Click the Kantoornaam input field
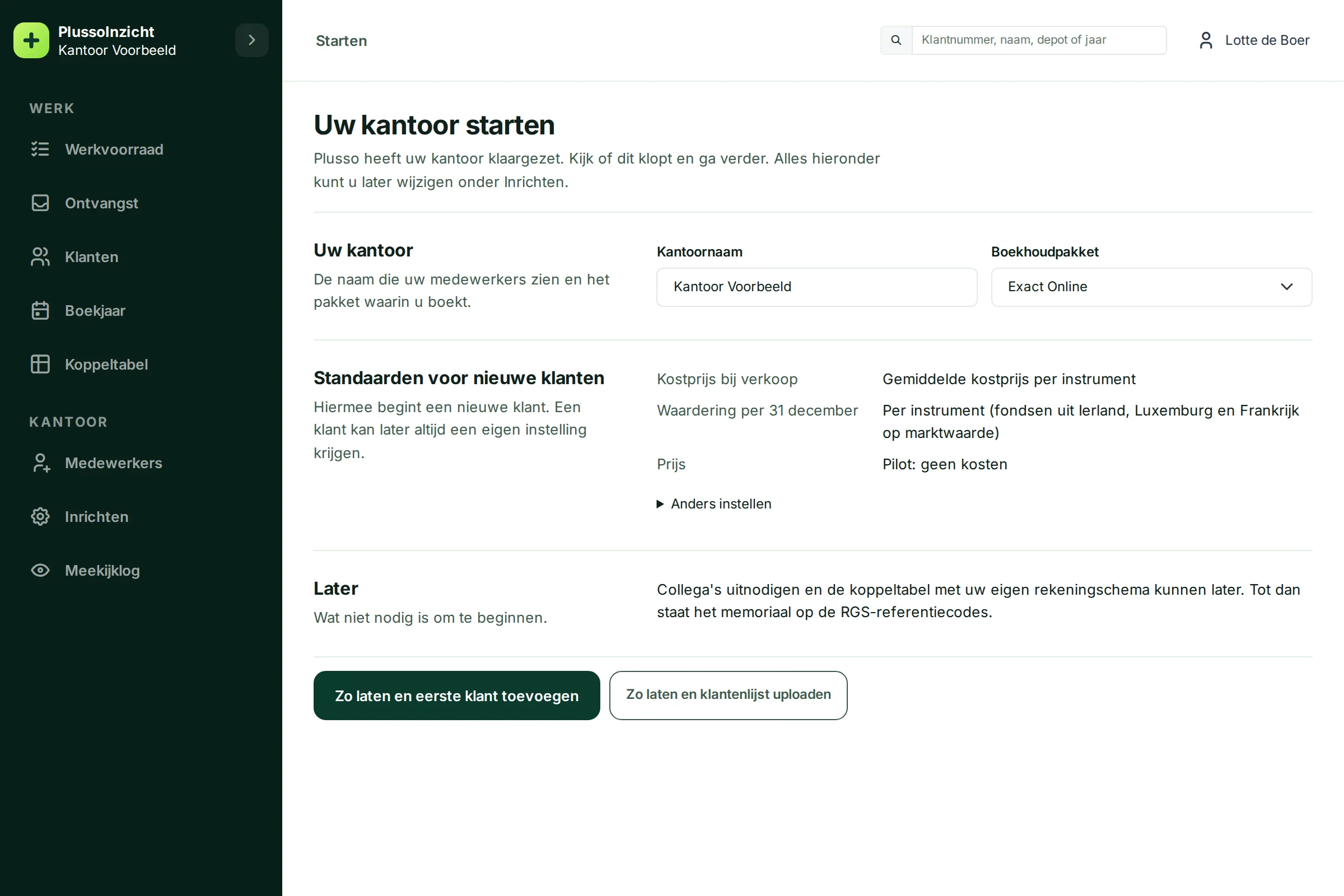Image resolution: width=1344 pixels, height=896 pixels. (816, 287)
